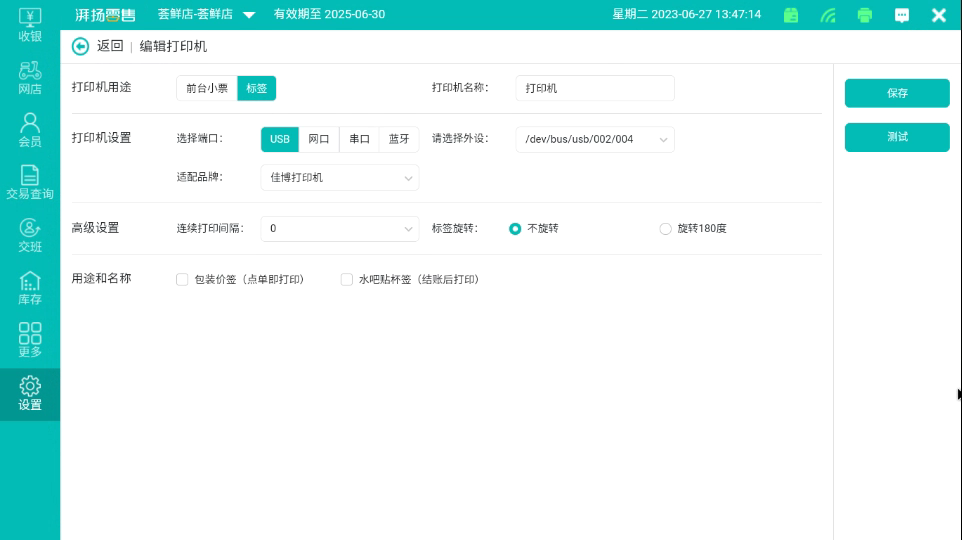
Task: Expand the 请选择外设 device path dropdown
Action: (594, 140)
